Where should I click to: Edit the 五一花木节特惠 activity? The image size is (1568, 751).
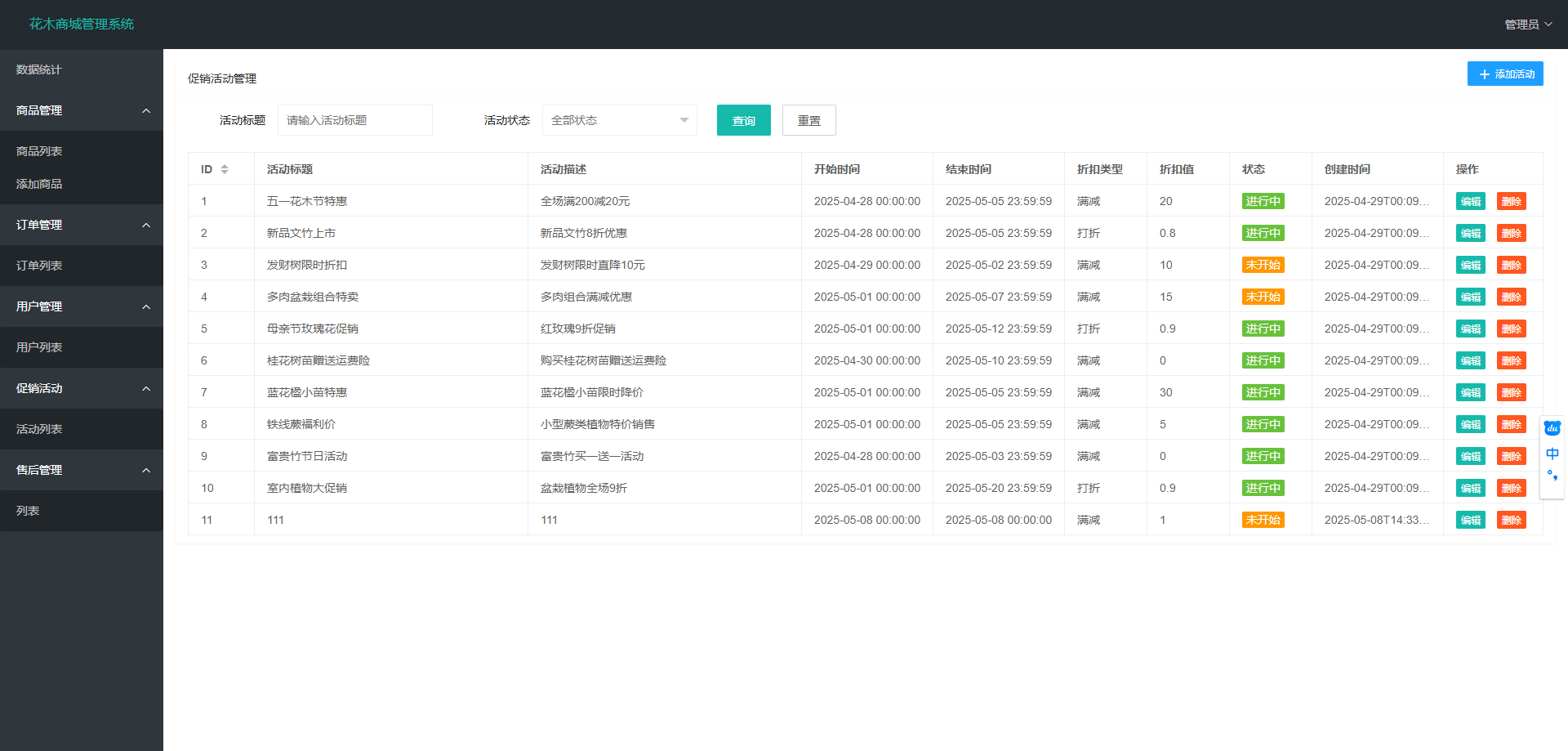pyautogui.click(x=1471, y=201)
